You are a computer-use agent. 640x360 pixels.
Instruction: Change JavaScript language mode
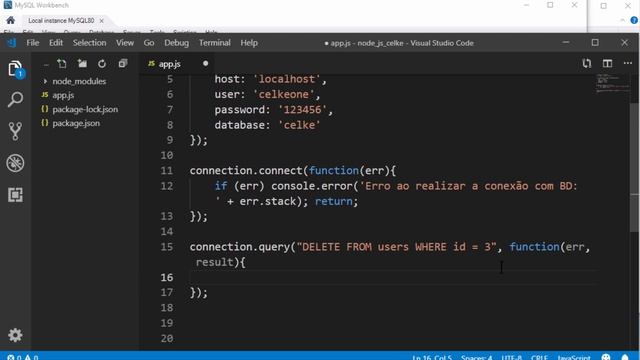tap(574, 358)
